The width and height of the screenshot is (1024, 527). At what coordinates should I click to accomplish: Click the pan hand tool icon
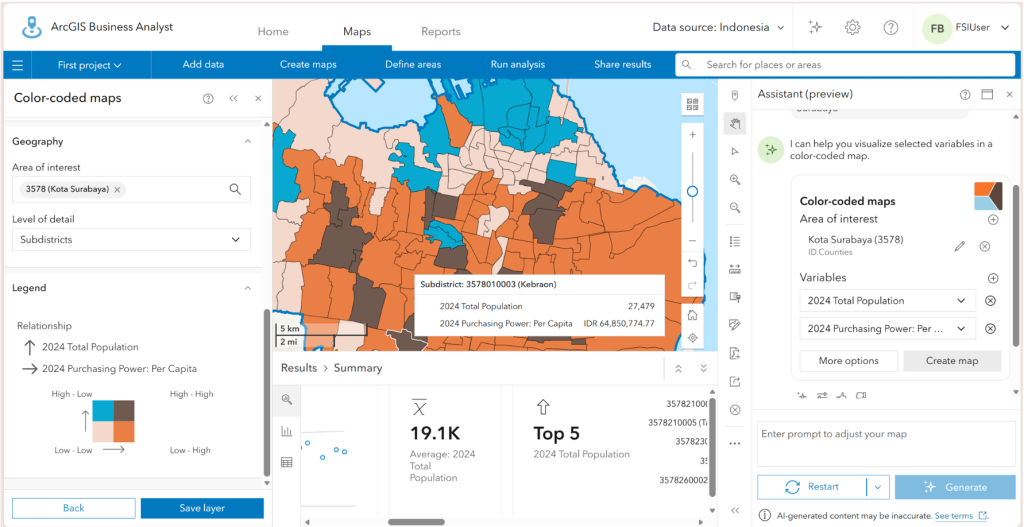(x=735, y=123)
